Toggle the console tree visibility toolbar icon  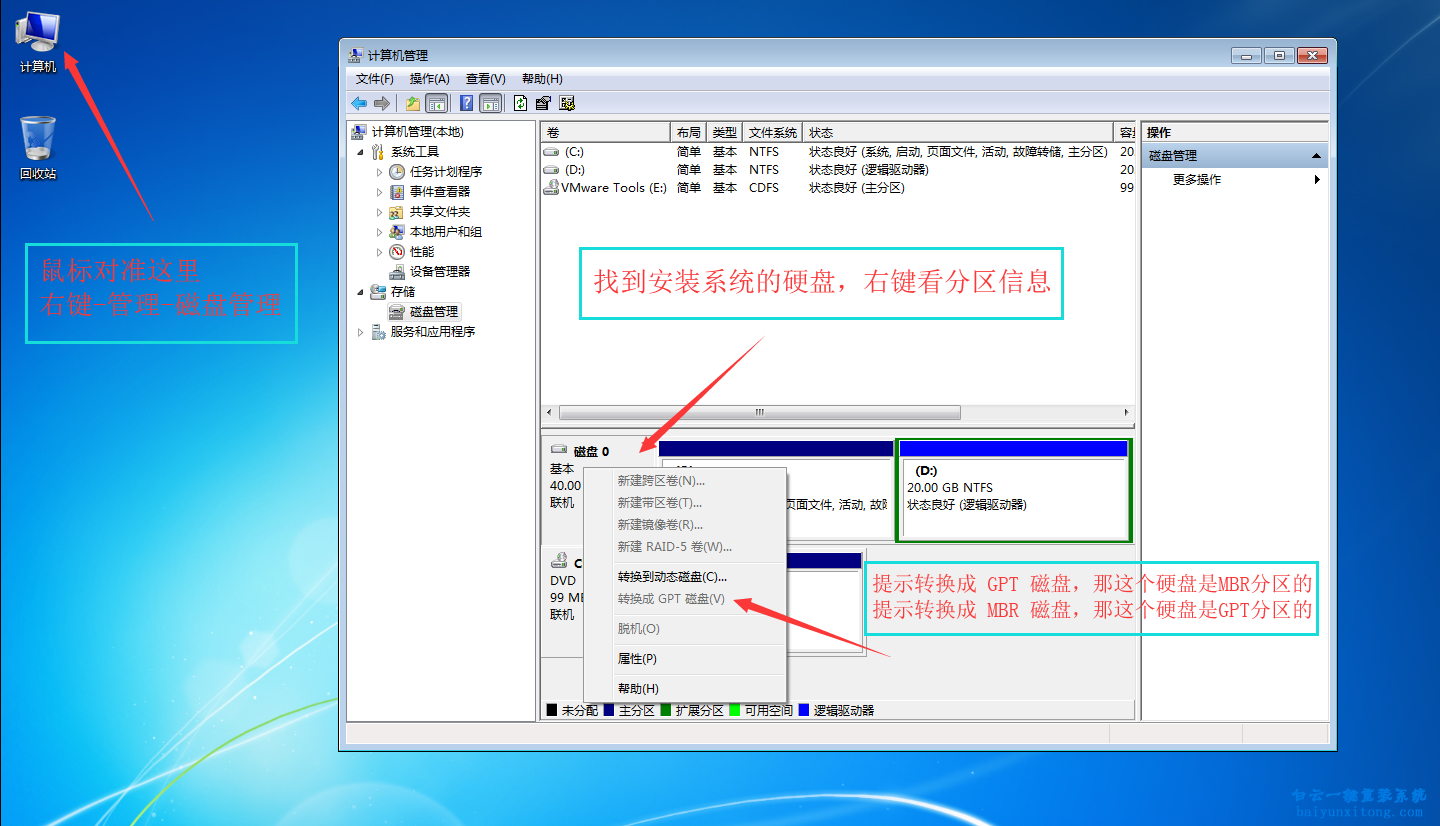point(437,102)
